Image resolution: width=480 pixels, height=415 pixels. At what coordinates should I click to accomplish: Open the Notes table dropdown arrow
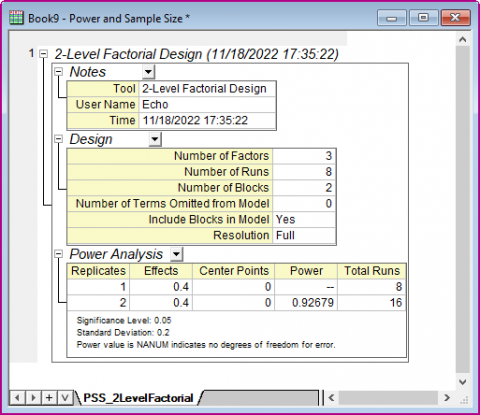pos(148,72)
